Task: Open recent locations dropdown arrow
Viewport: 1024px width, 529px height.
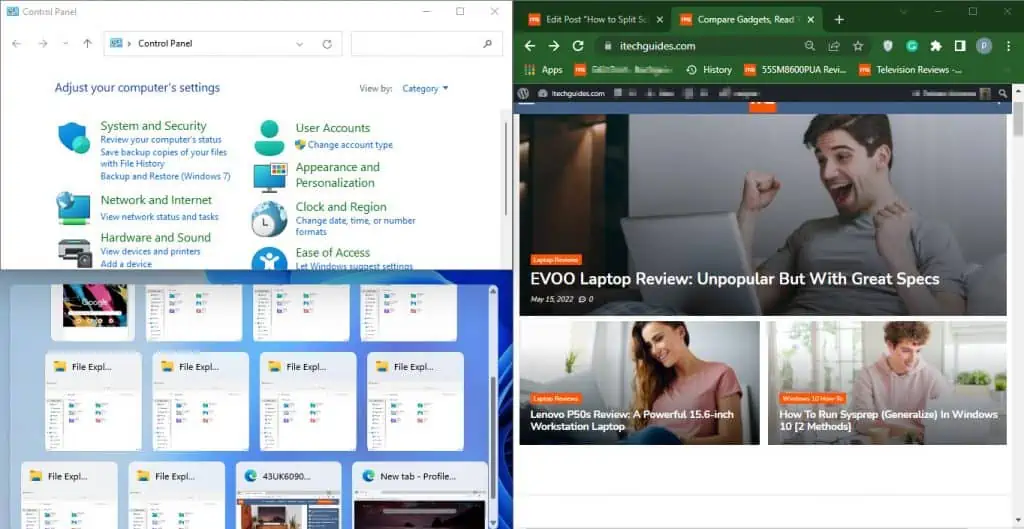Action: point(65,44)
